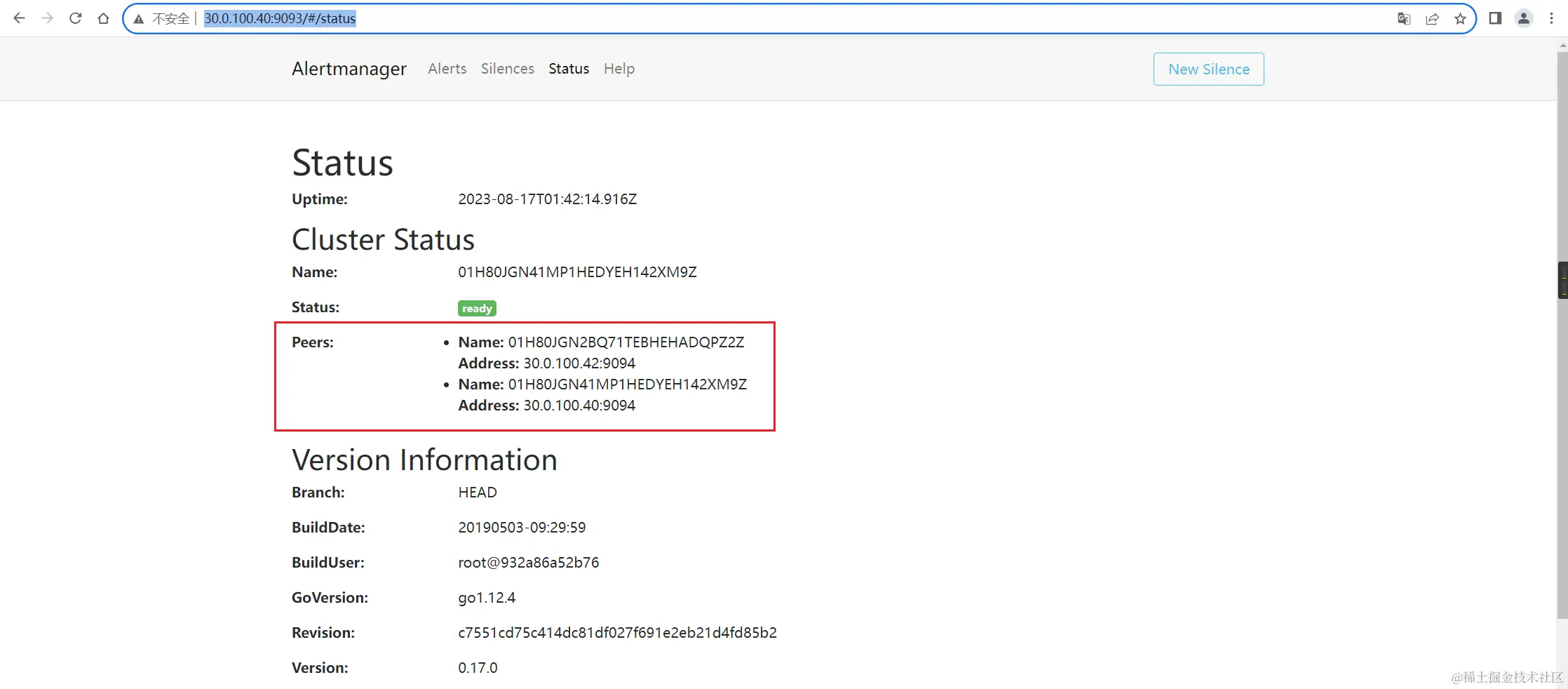Click the not-secure warning icon
The height and width of the screenshot is (689, 1568).
coord(139,19)
